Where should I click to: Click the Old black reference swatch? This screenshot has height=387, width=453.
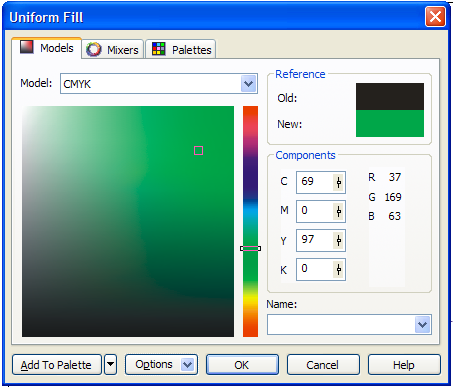click(x=390, y=97)
